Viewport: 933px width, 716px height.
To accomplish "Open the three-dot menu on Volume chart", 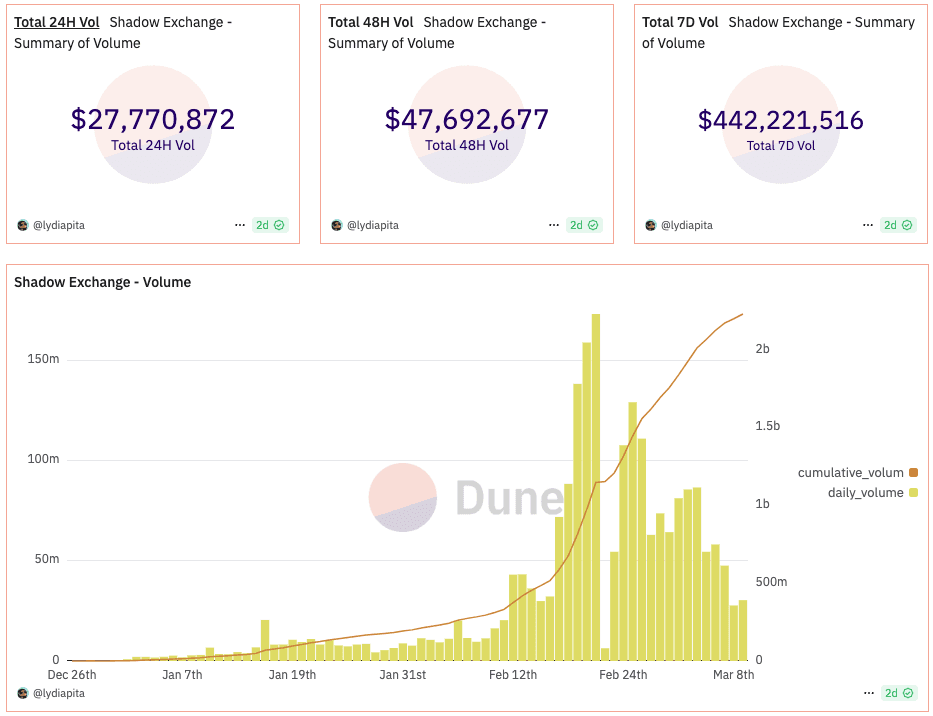I will point(869,693).
